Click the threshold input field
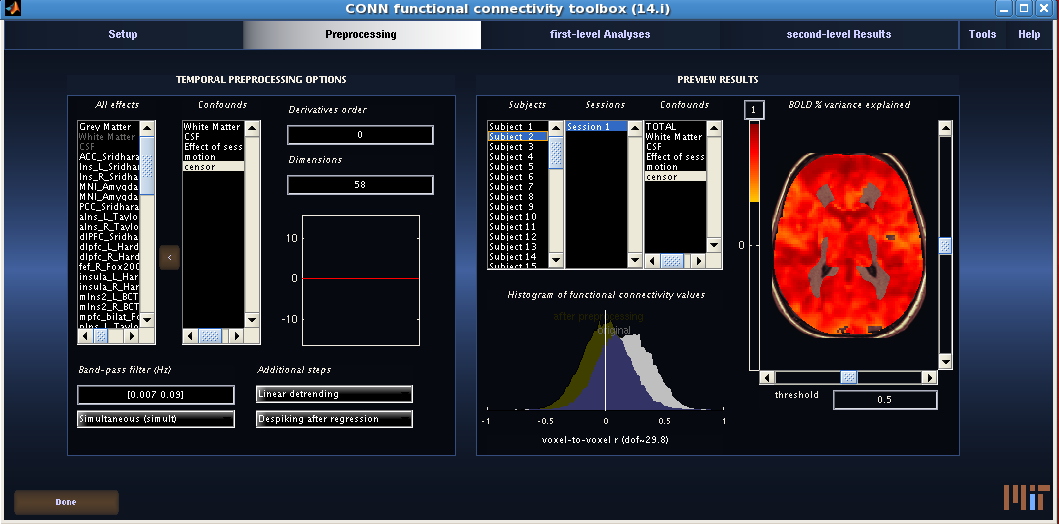 click(885, 400)
